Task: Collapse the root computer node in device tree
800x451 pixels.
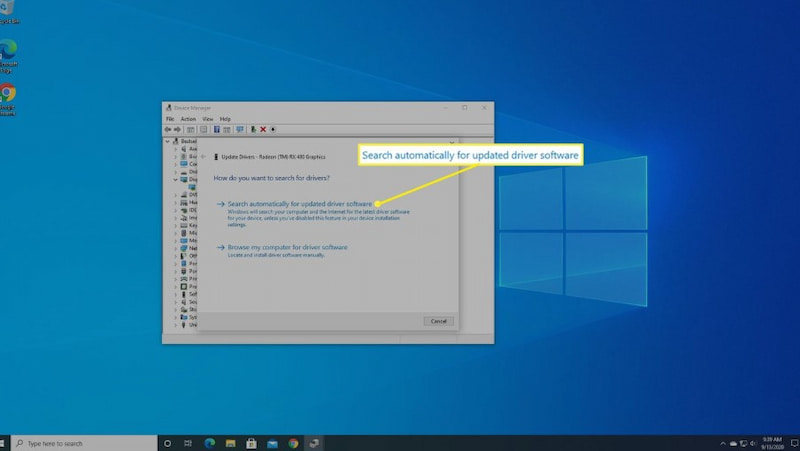Action: (x=165, y=142)
